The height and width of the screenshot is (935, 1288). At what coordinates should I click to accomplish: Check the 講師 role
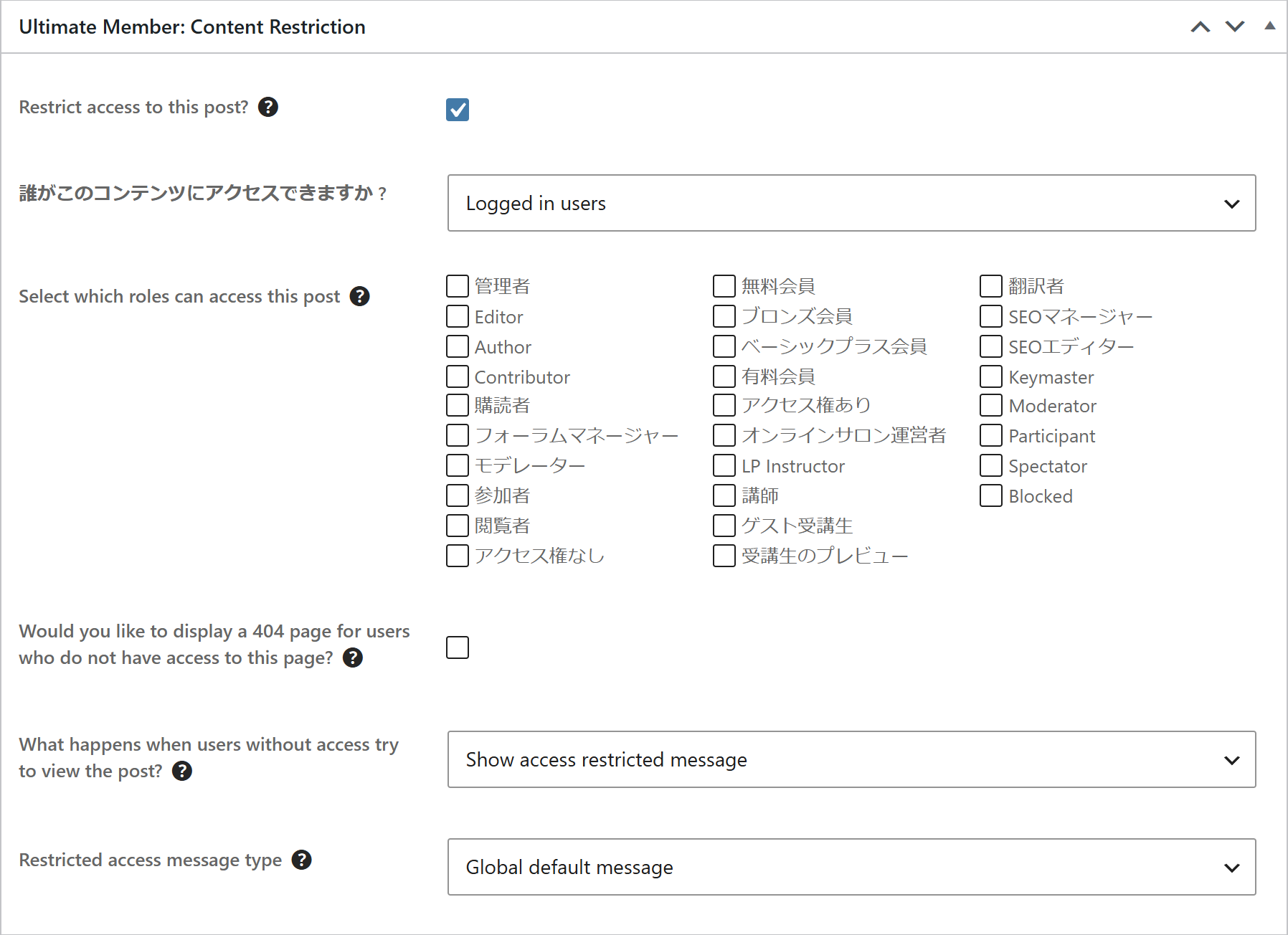tap(724, 495)
